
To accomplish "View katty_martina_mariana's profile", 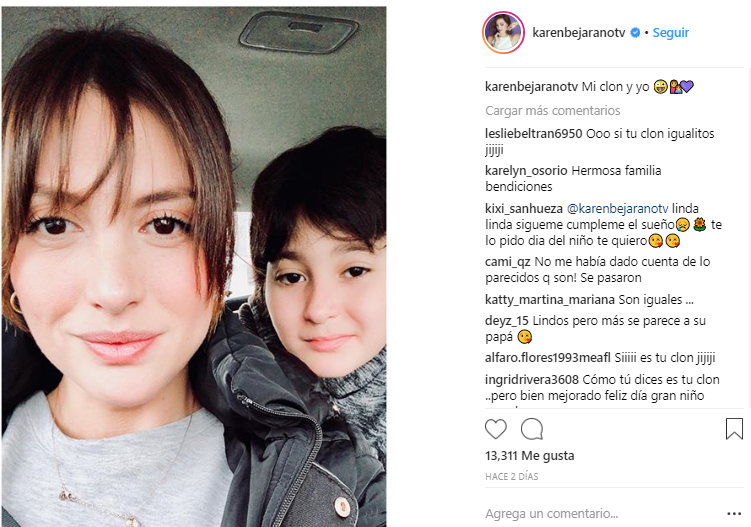I will (550, 300).
